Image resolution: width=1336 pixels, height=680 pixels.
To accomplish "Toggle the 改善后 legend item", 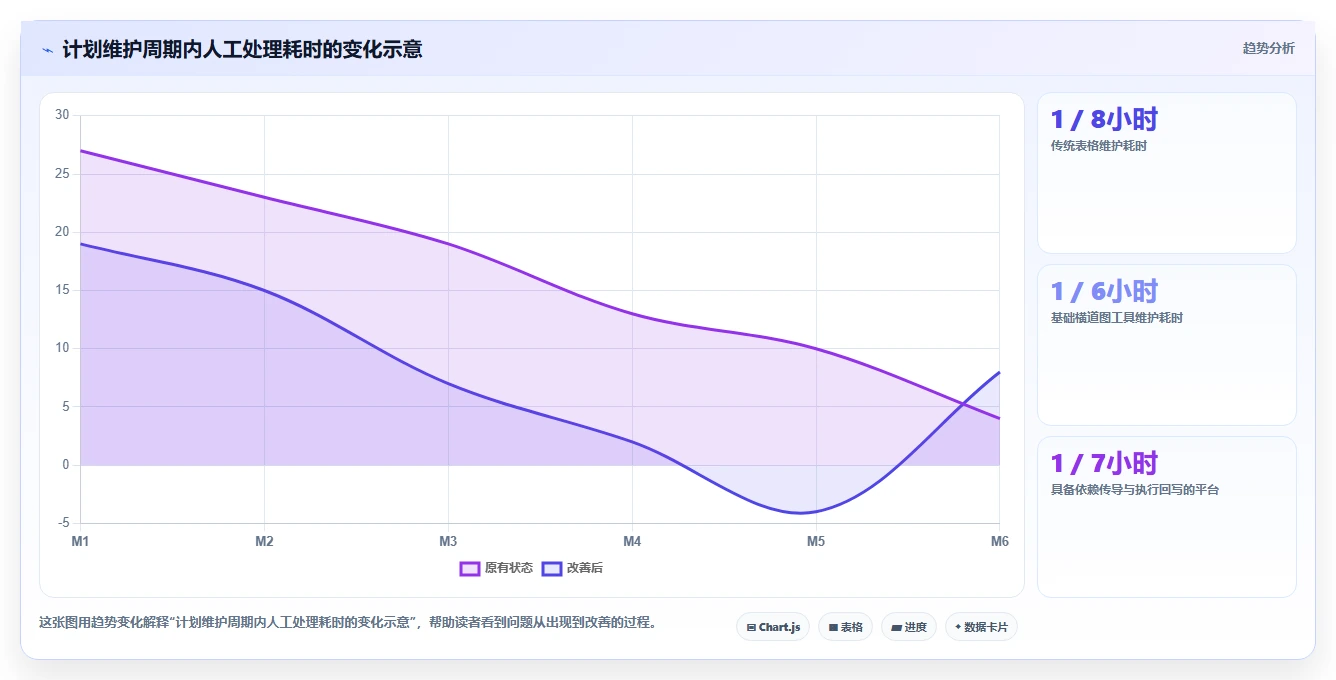I will (x=572, y=568).
